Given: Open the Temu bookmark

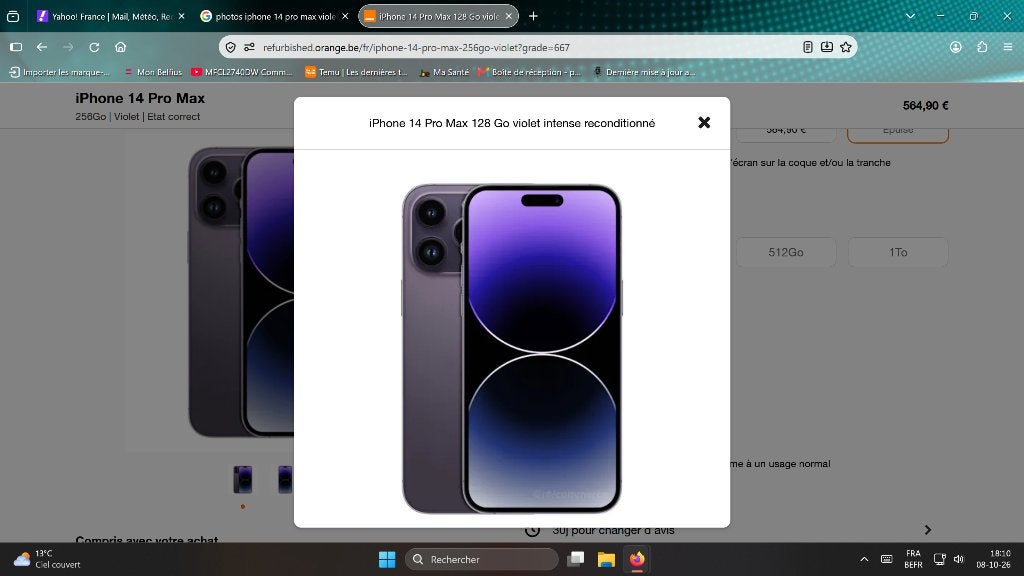Looking at the screenshot, I should coord(357,72).
